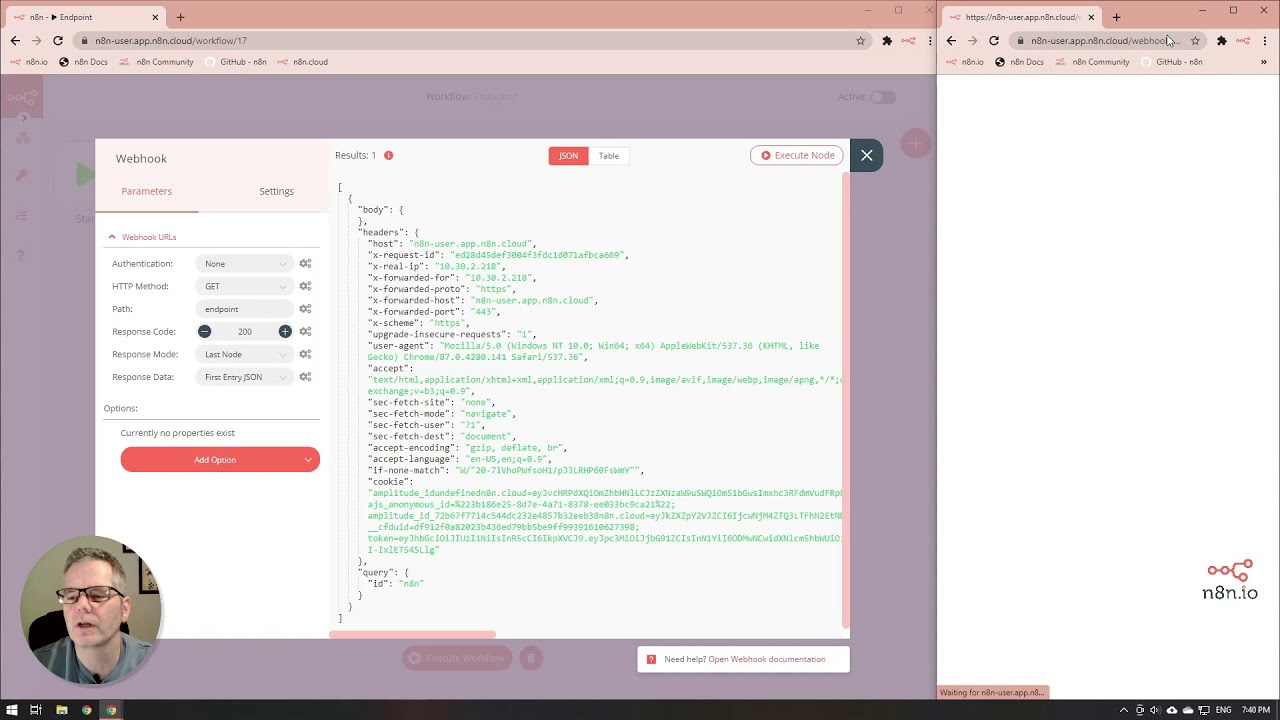1280x720 pixels.
Task: Select the Parameters tab
Action: pos(146,191)
